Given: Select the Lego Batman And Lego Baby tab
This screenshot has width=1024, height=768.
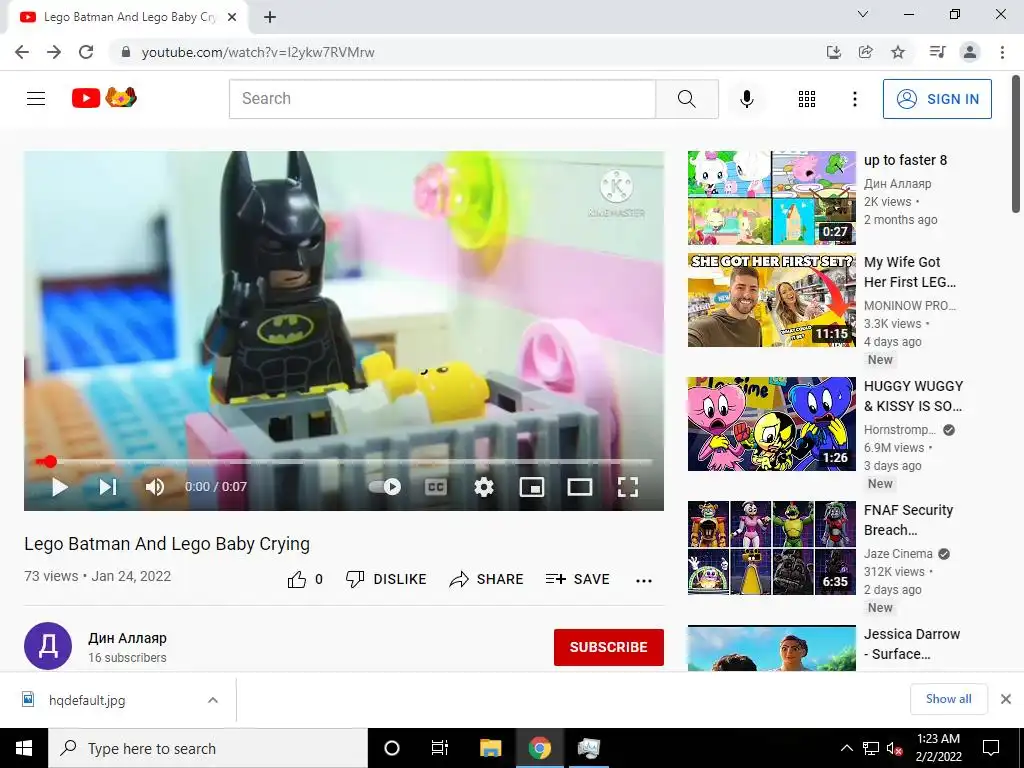Looking at the screenshot, I should coord(126,18).
